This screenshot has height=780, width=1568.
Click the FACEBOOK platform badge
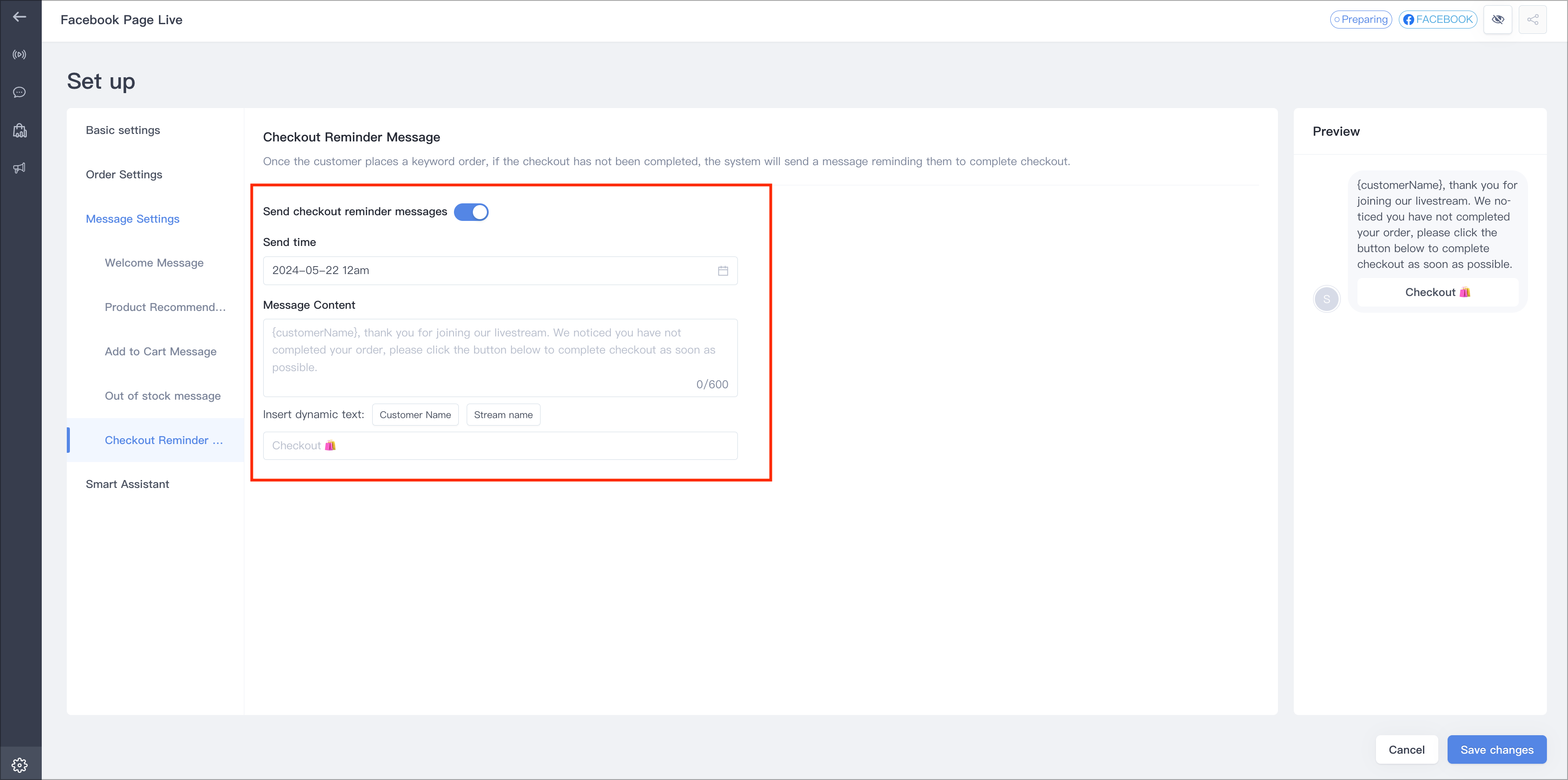(x=1438, y=19)
